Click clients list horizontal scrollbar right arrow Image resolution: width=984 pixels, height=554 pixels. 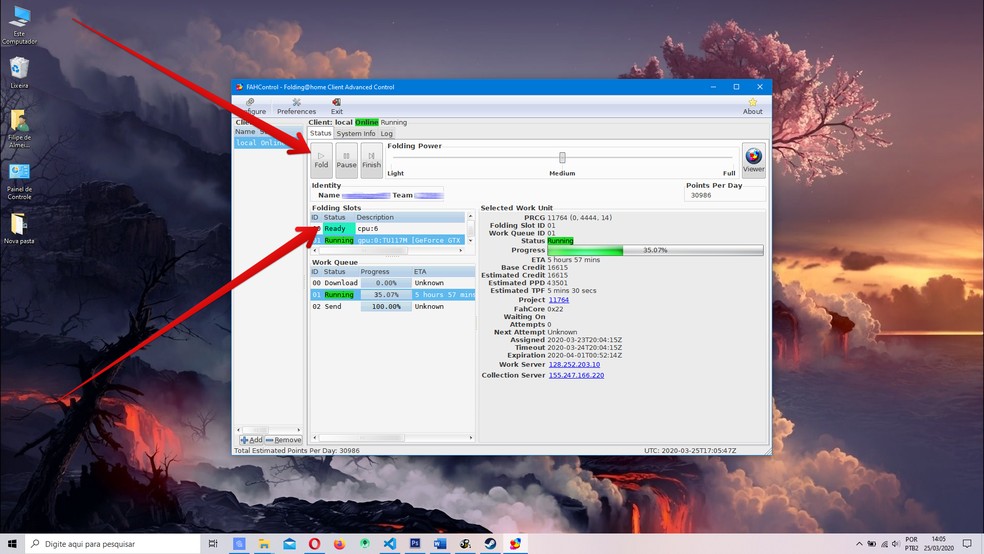[x=299, y=430]
